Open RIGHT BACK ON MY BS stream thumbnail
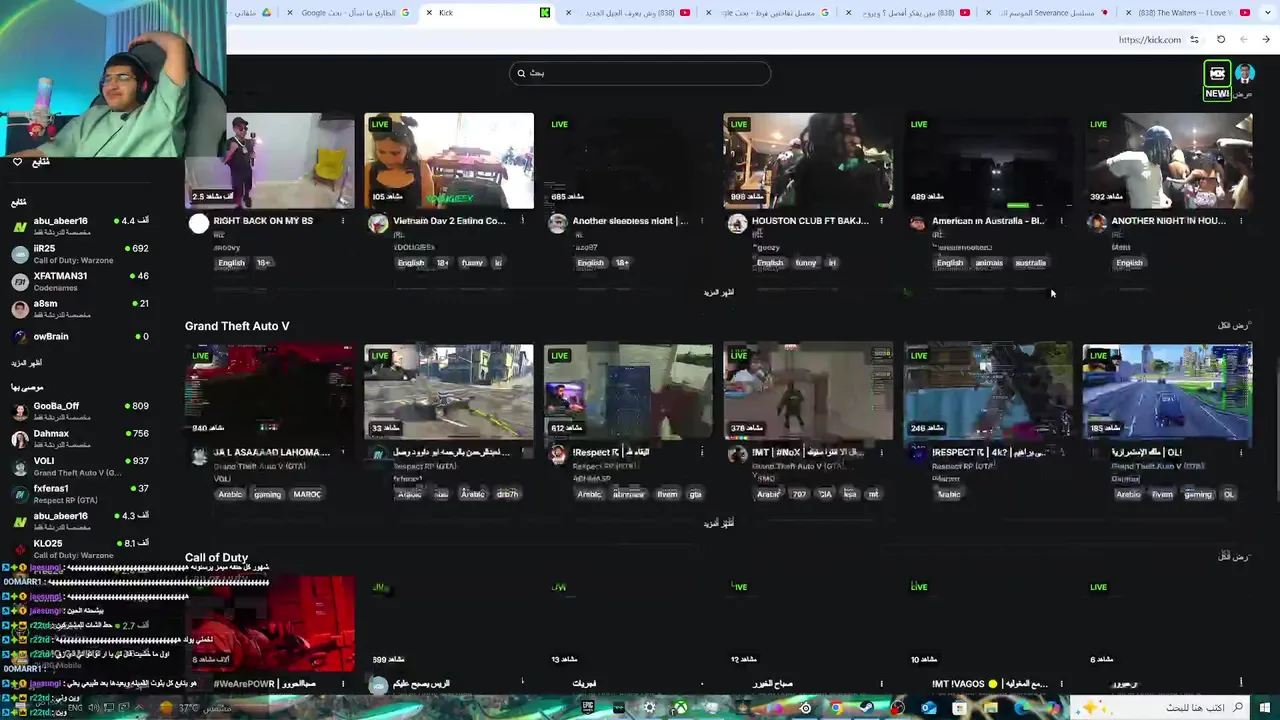Image resolution: width=1280 pixels, height=720 pixels. tap(270, 161)
